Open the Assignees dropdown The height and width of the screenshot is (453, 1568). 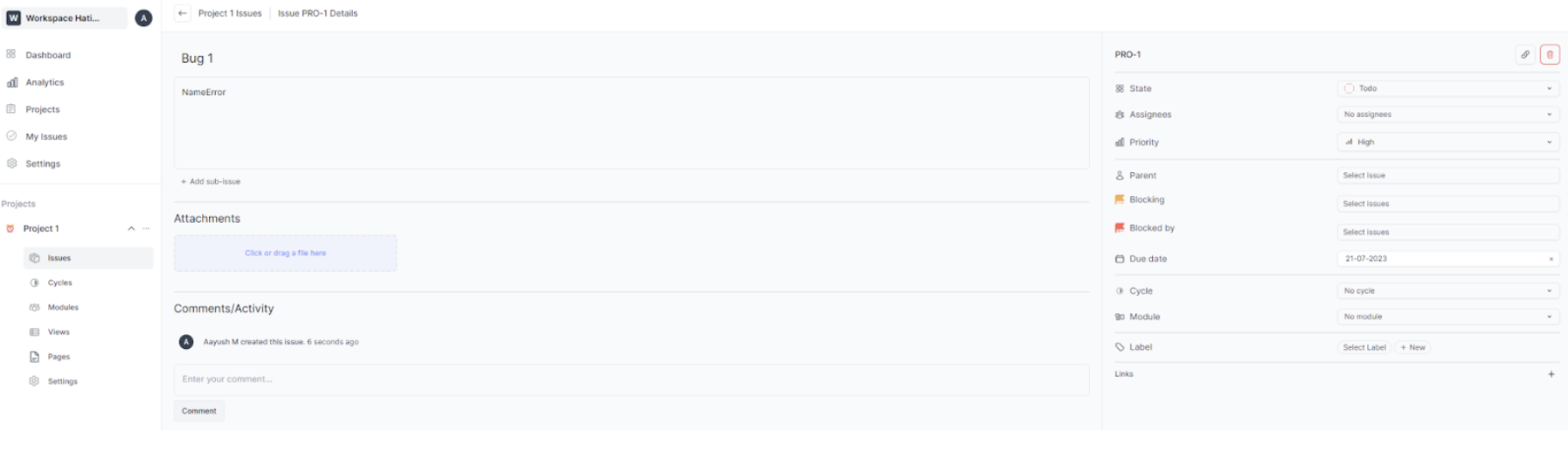(x=1447, y=115)
